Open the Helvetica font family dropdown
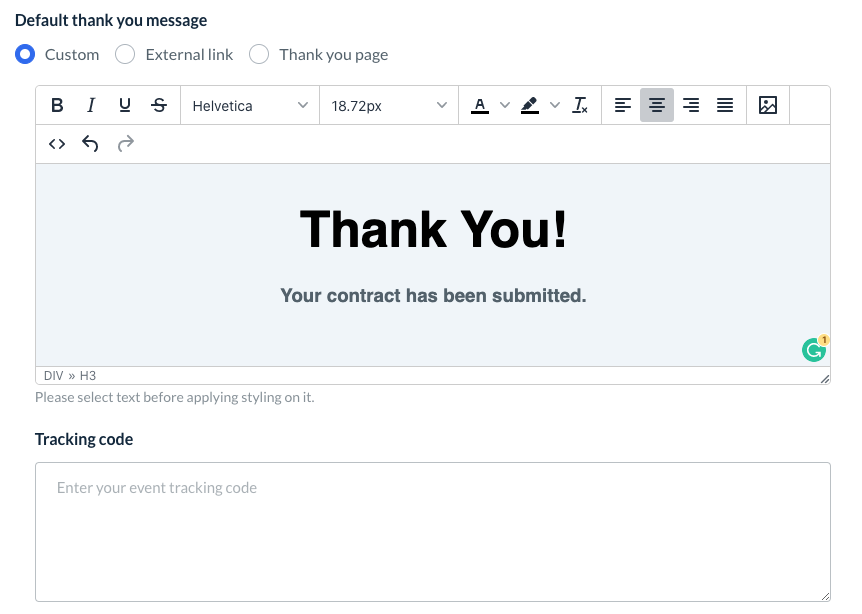The height and width of the screenshot is (614, 862). (x=250, y=105)
